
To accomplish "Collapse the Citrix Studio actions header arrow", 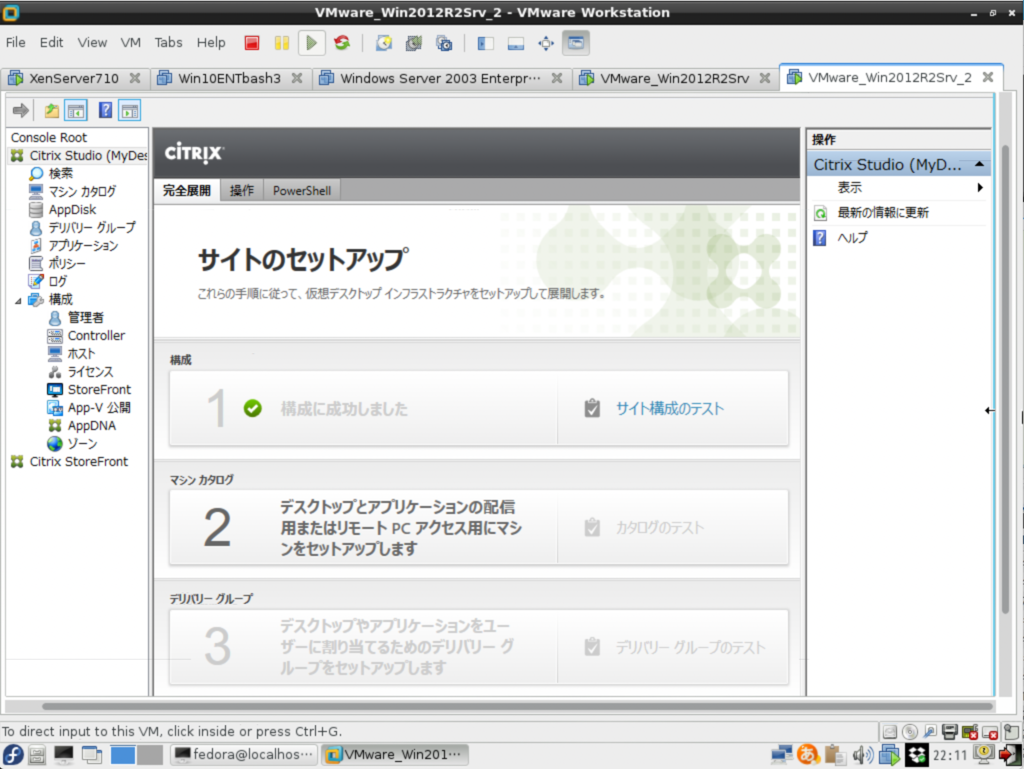I will pos(979,165).
